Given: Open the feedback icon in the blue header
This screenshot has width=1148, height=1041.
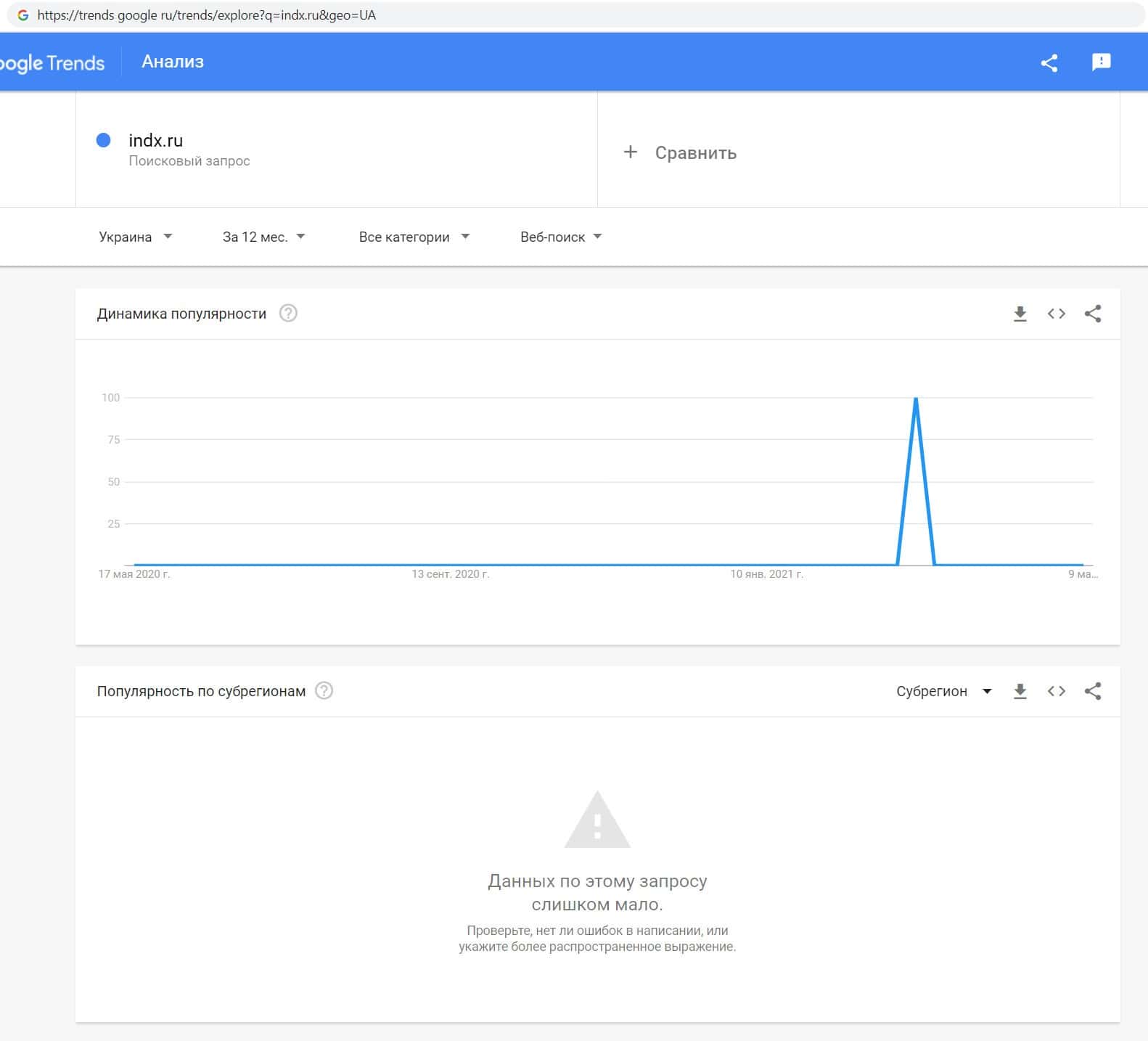Looking at the screenshot, I should click(x=1101, y=62).
